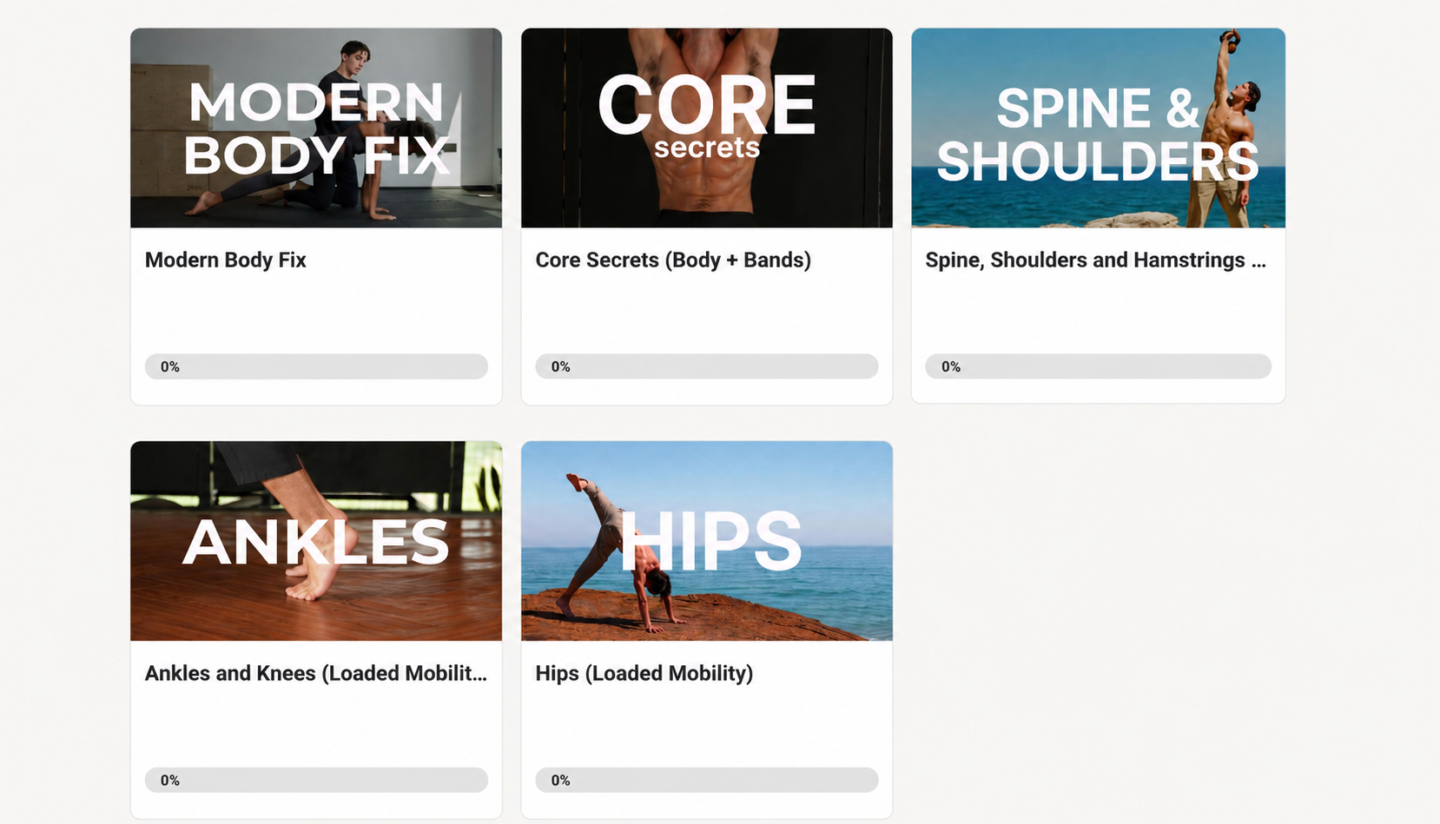Click the 0% label under Spine, Shoulders course
This screenshot has height=824, width=1440.
click(x=951, y=367)
